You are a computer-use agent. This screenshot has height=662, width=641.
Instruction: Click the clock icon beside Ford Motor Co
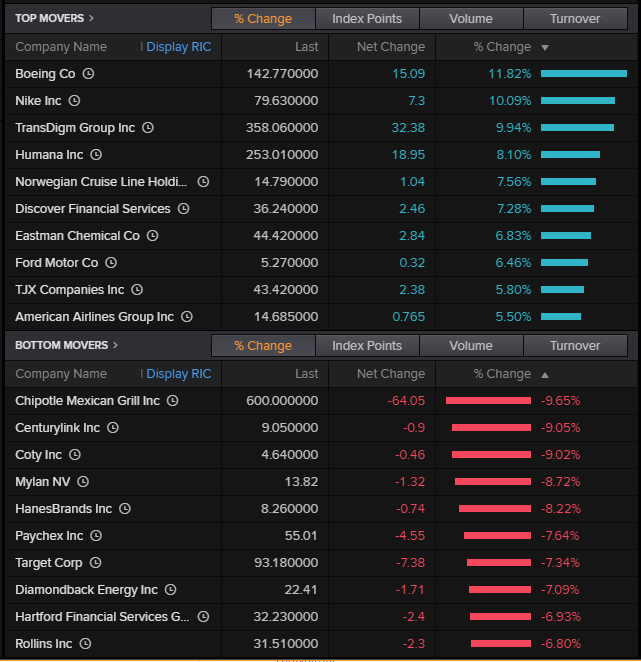111,263
